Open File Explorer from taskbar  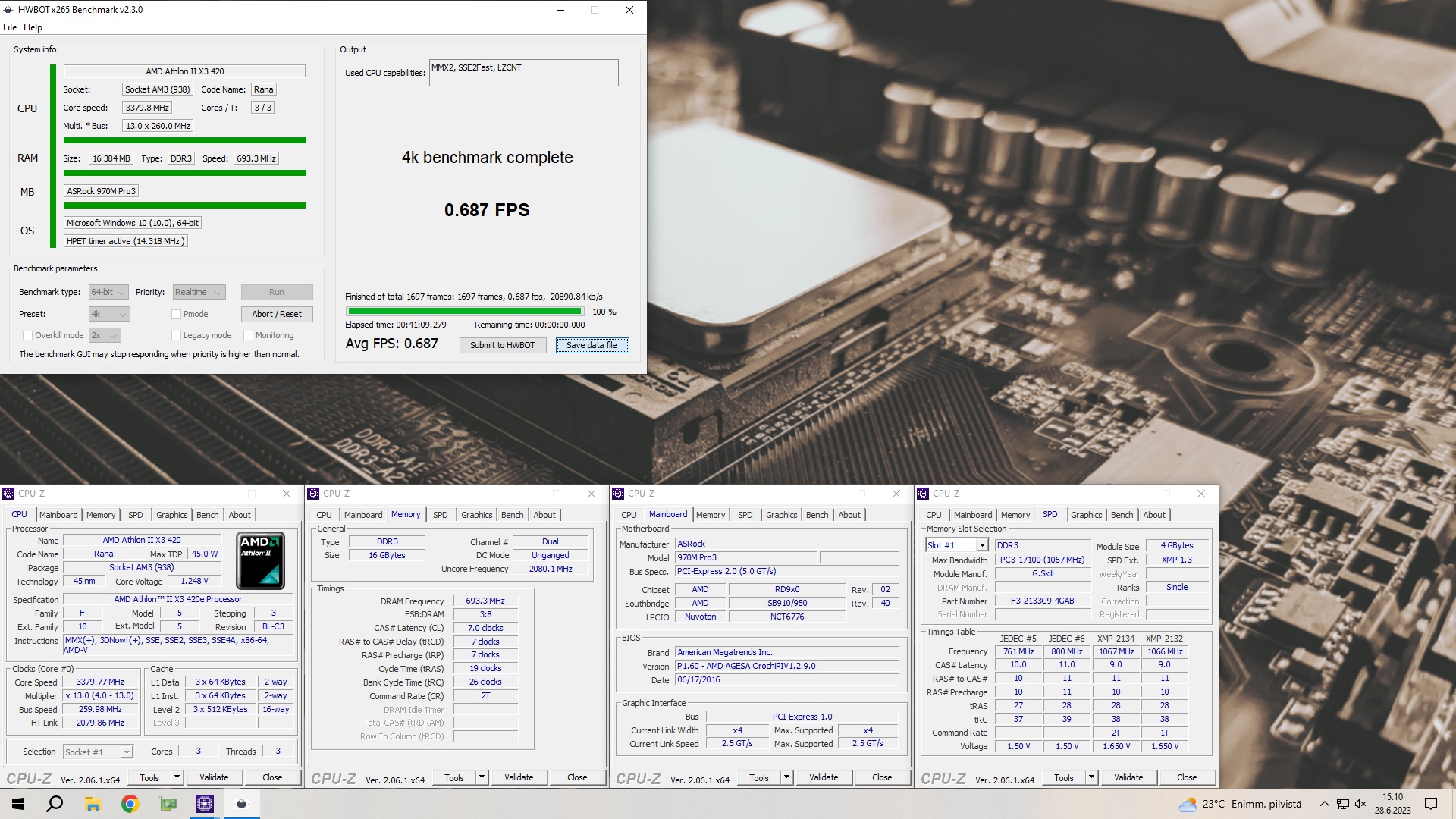[x=93, y=804]
